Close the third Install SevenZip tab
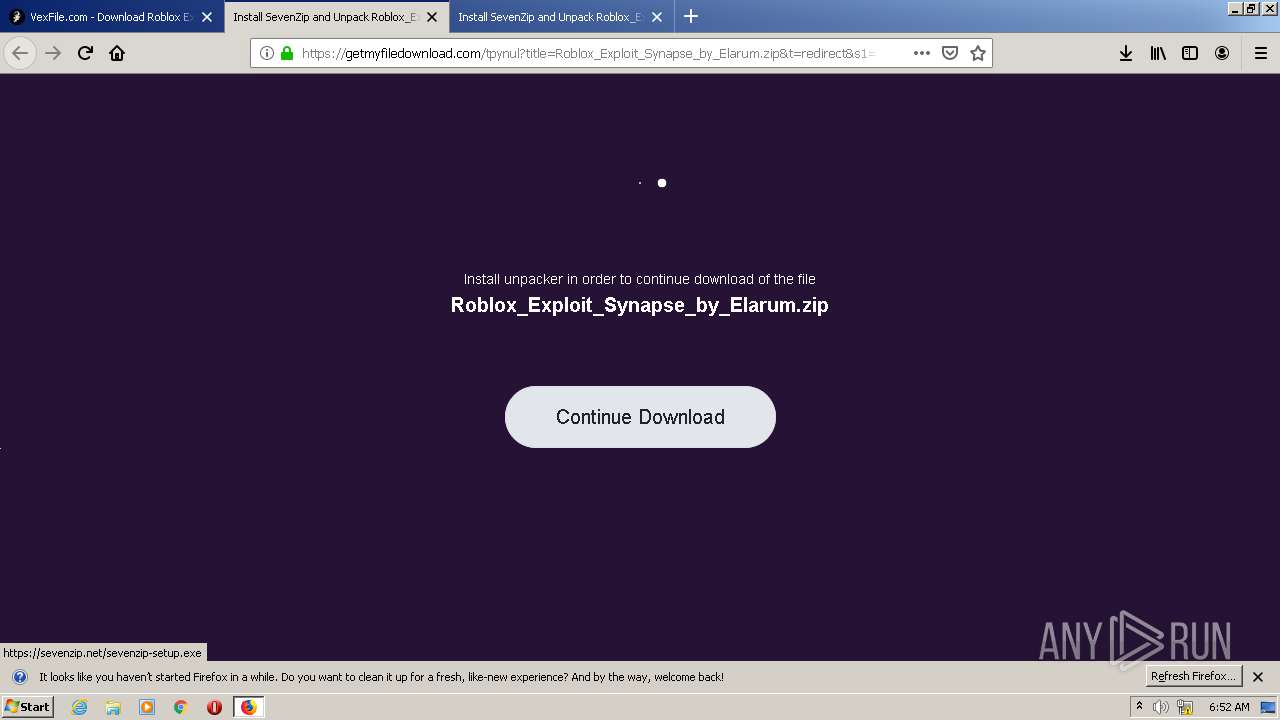 (657, 17)
